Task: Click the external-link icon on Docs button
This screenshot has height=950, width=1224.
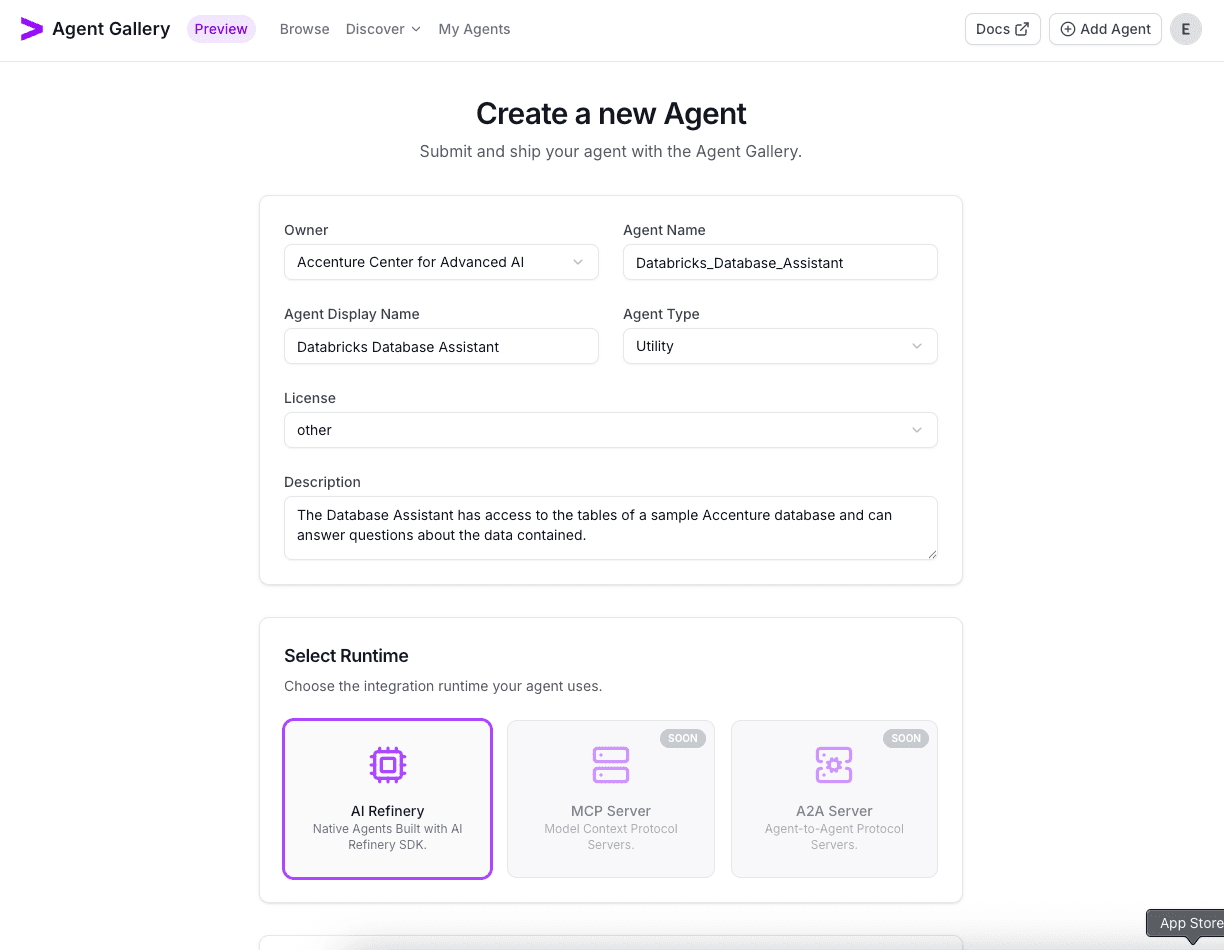Action: tap(1021, 29)
